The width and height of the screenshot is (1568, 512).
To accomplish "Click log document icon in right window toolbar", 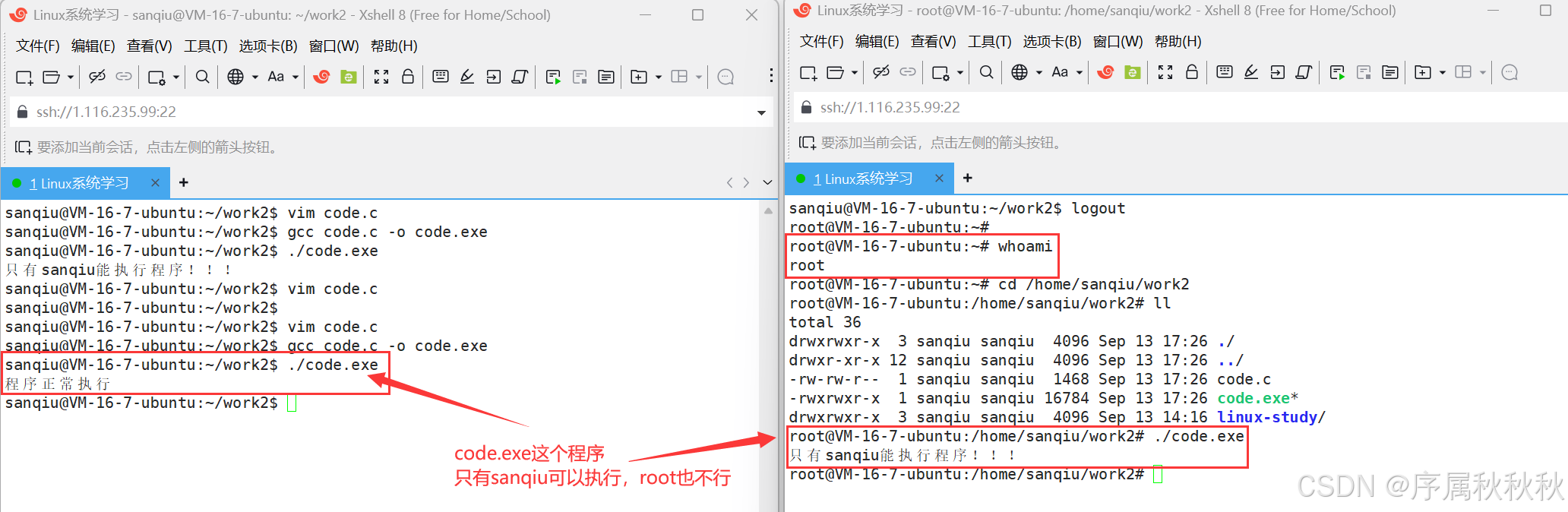I will [1390, 72].
